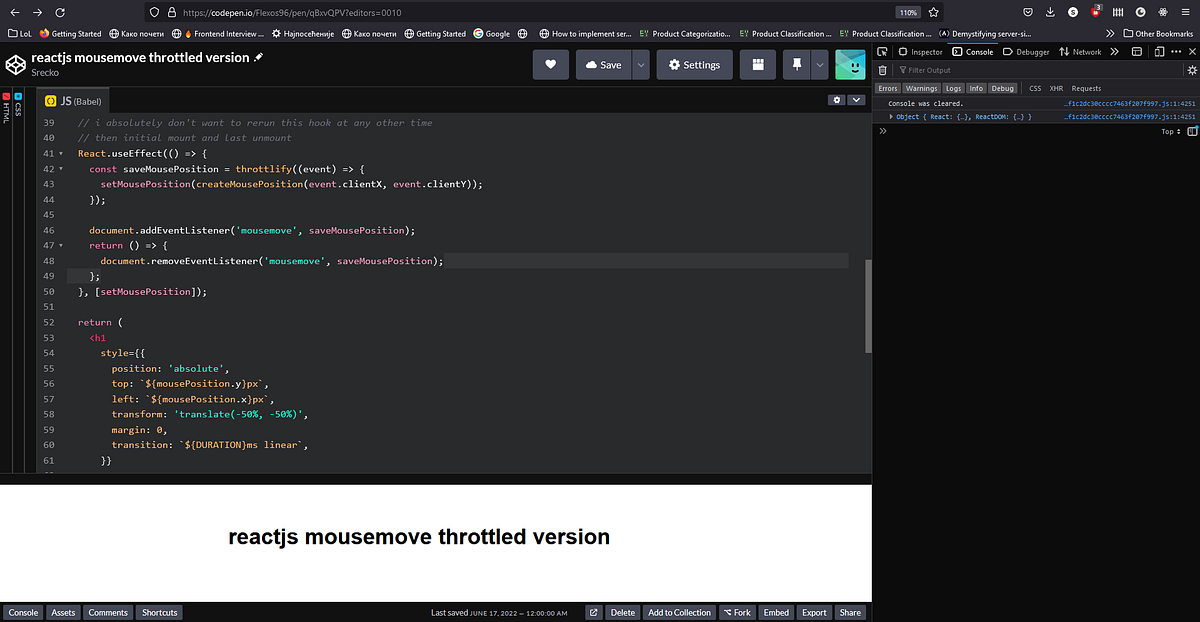This screenshot has height=622, width=1200.
Task: Clear console output with the trash icon
Action: click(881, 69)
